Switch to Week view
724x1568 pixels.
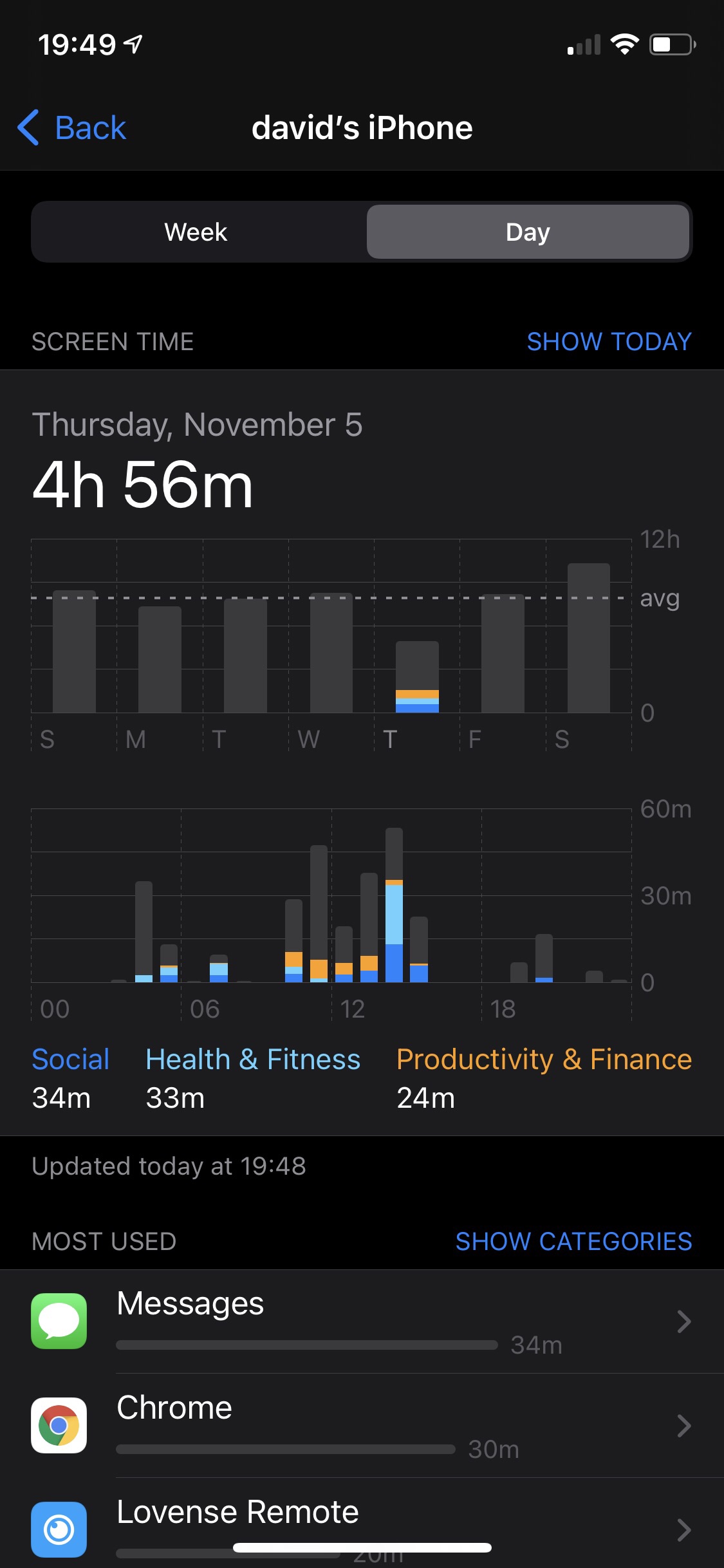(196, 232)
